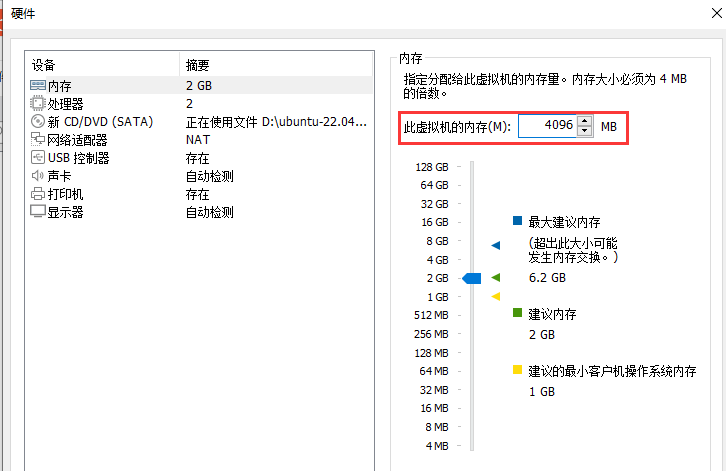
Task: Click the 128 GB scale label
Action: point(432,167)
